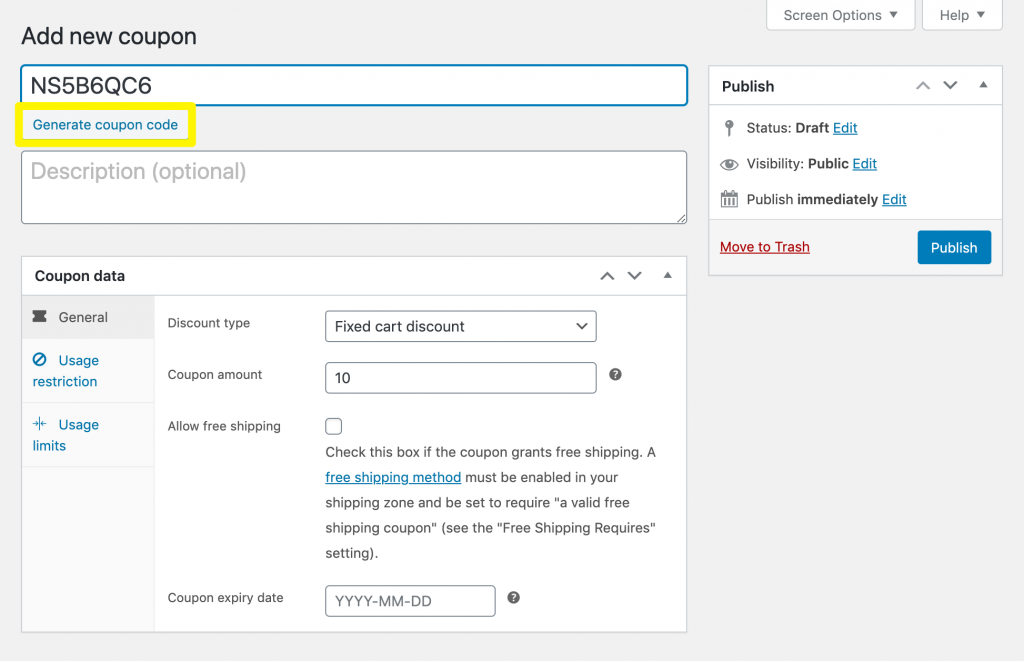1024x661 pixels.
Task: Enable the Allow free shipping checkbox
Action: [334, 426]
